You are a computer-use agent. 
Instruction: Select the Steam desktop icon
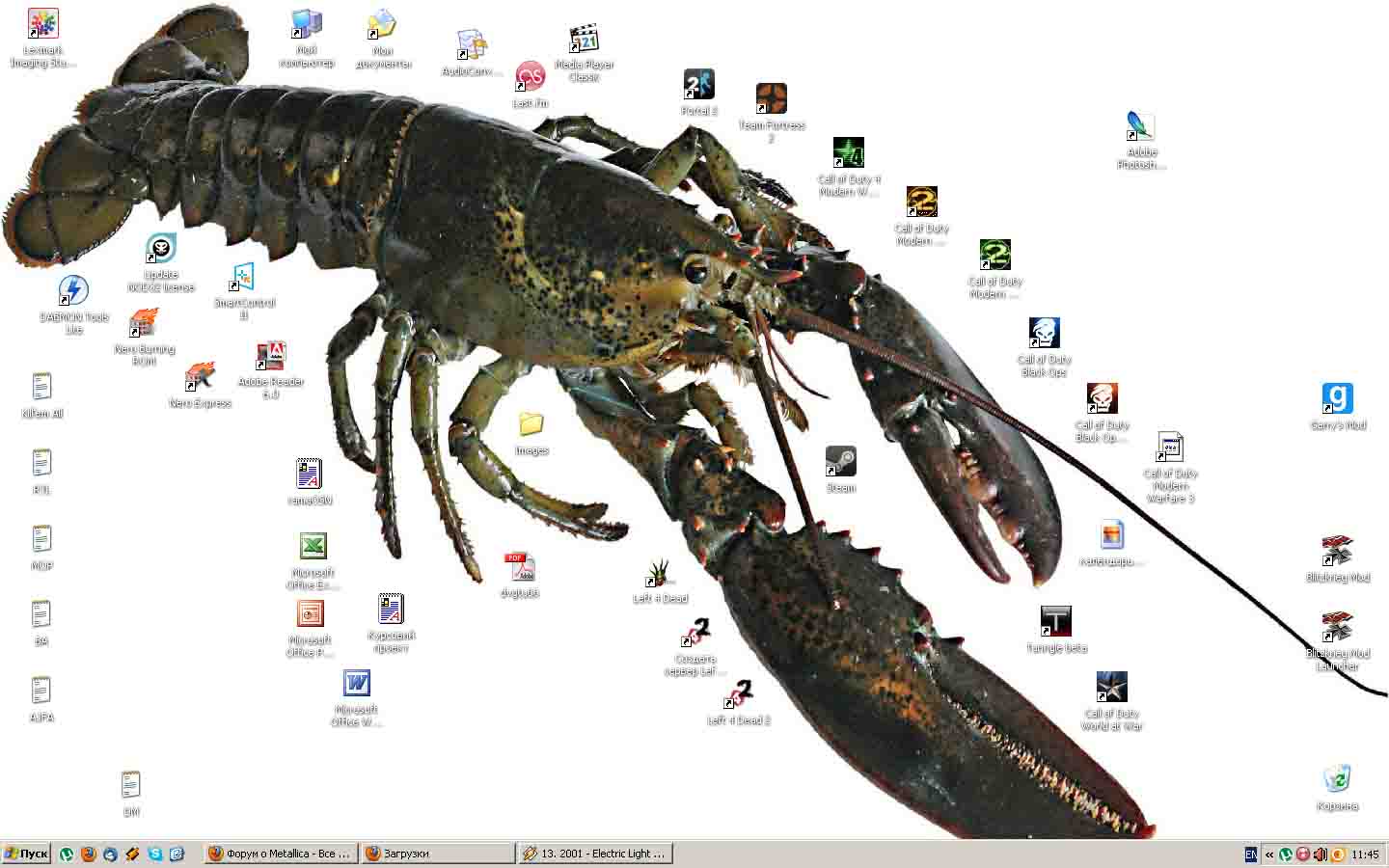[840, 463]
